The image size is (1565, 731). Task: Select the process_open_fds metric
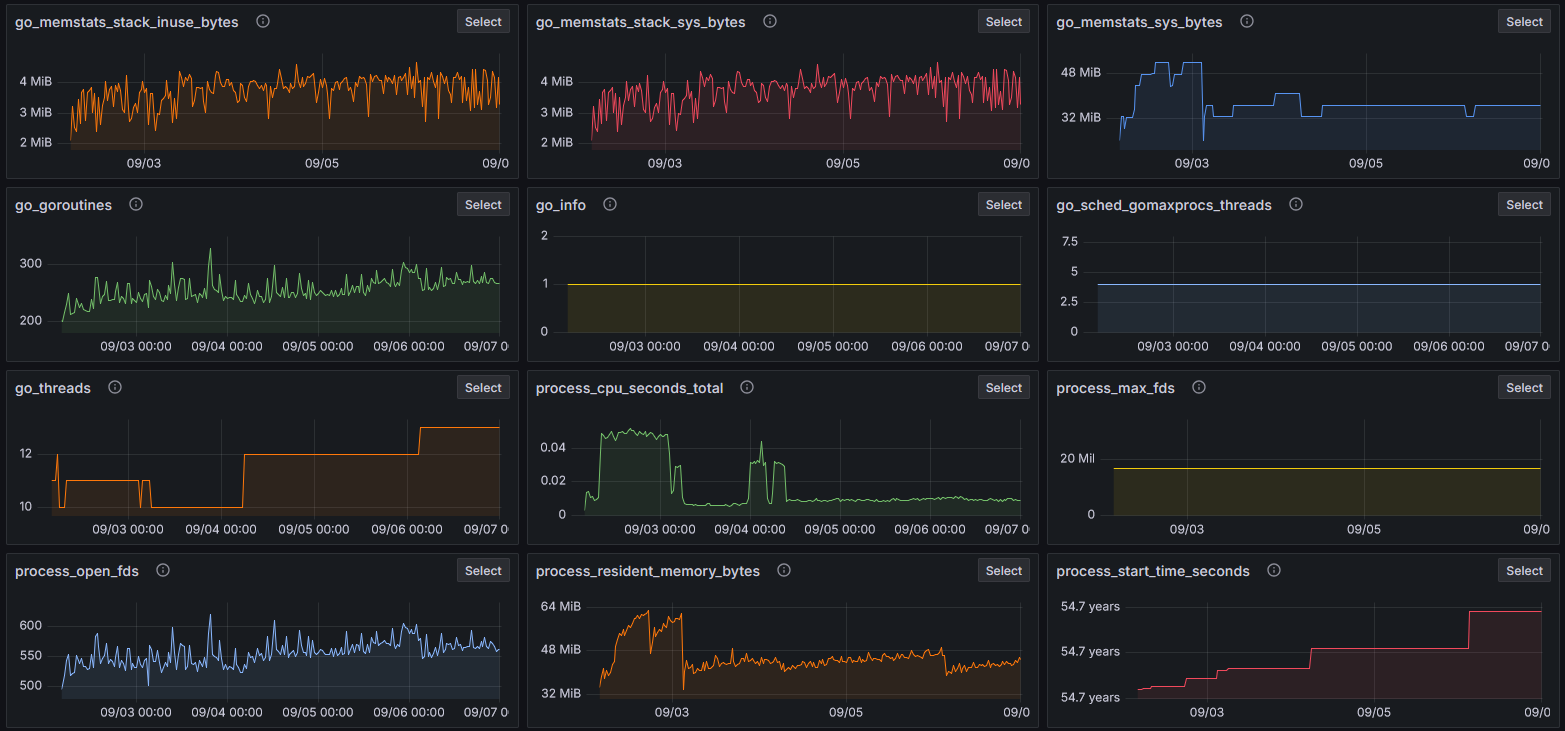pos(483,570)
